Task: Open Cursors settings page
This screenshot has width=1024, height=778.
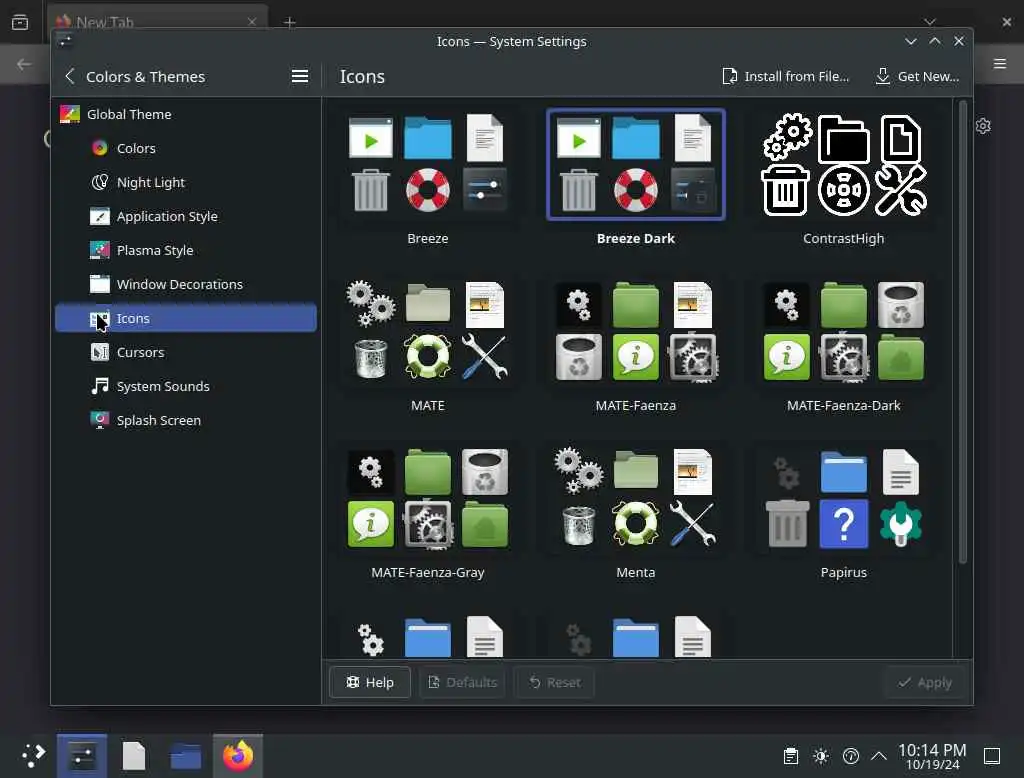Action: [x=185, y=352]
